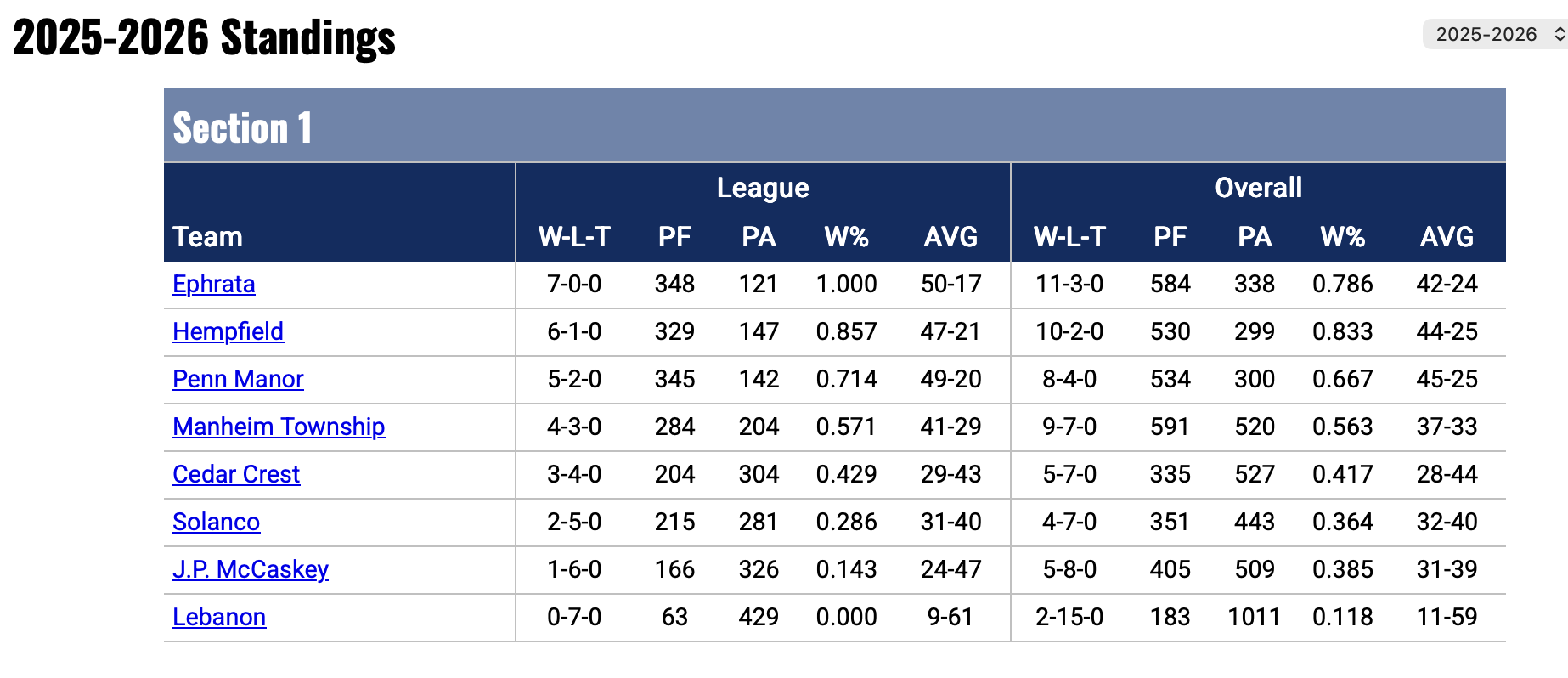The width and height of the screenshot is (1568, 678).
Task: Open the Solanco team link
Action: pos(216,523)
